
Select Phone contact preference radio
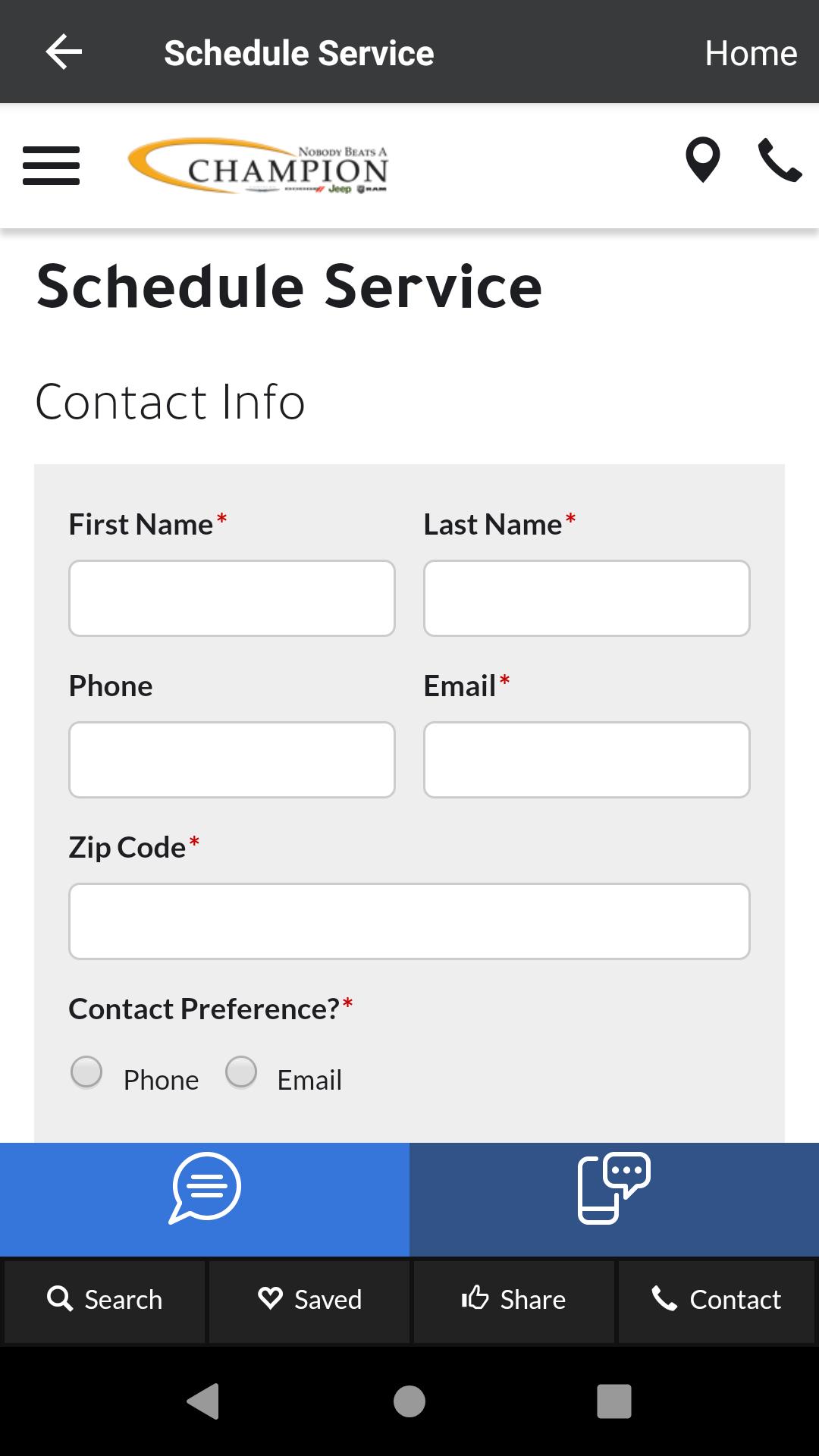point(86,1072)
